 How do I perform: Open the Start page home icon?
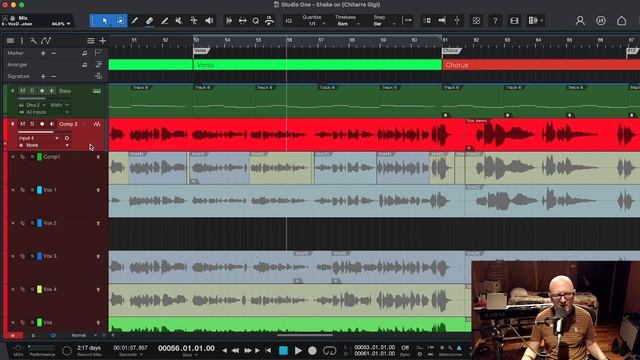tap(621, 20)
